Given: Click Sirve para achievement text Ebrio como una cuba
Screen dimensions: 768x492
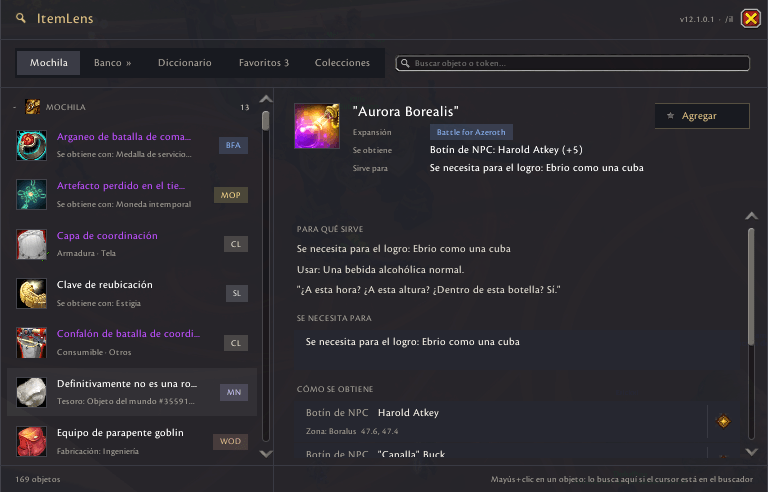Looking at the screenshot, I should pos(537,168).
